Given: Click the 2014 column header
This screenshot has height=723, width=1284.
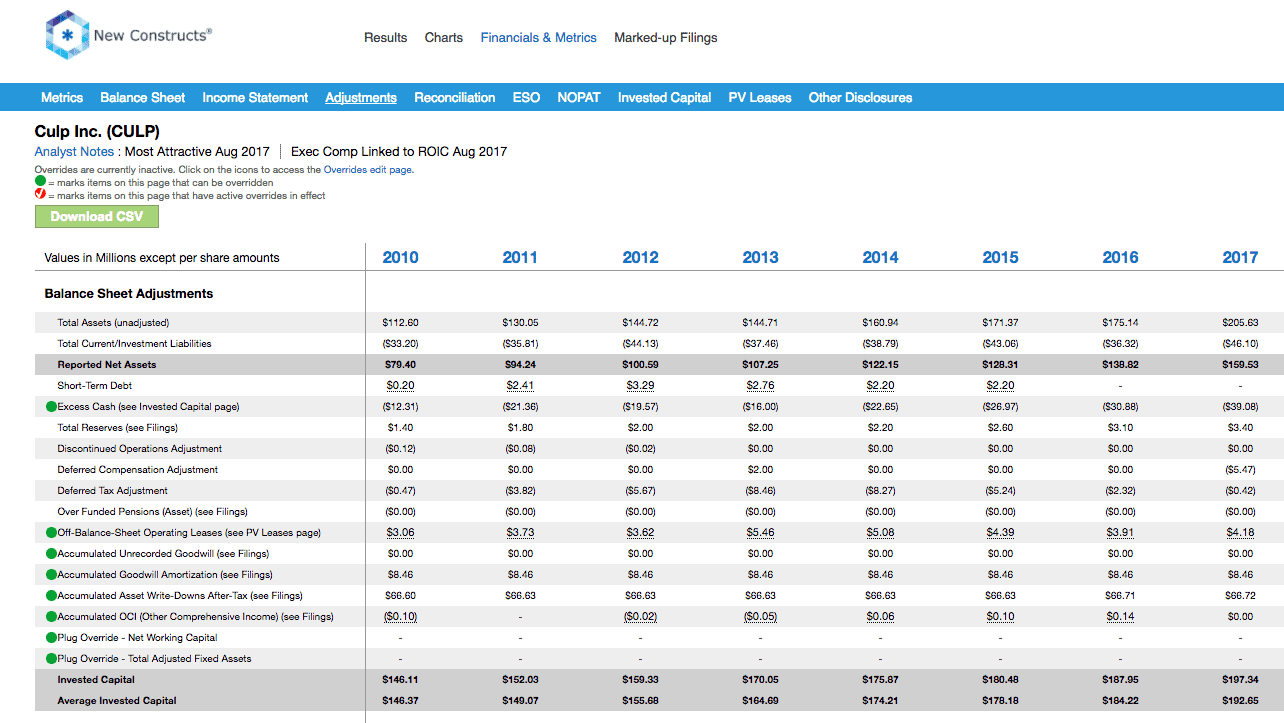Looking at the screenshot, I should [880, 257].
